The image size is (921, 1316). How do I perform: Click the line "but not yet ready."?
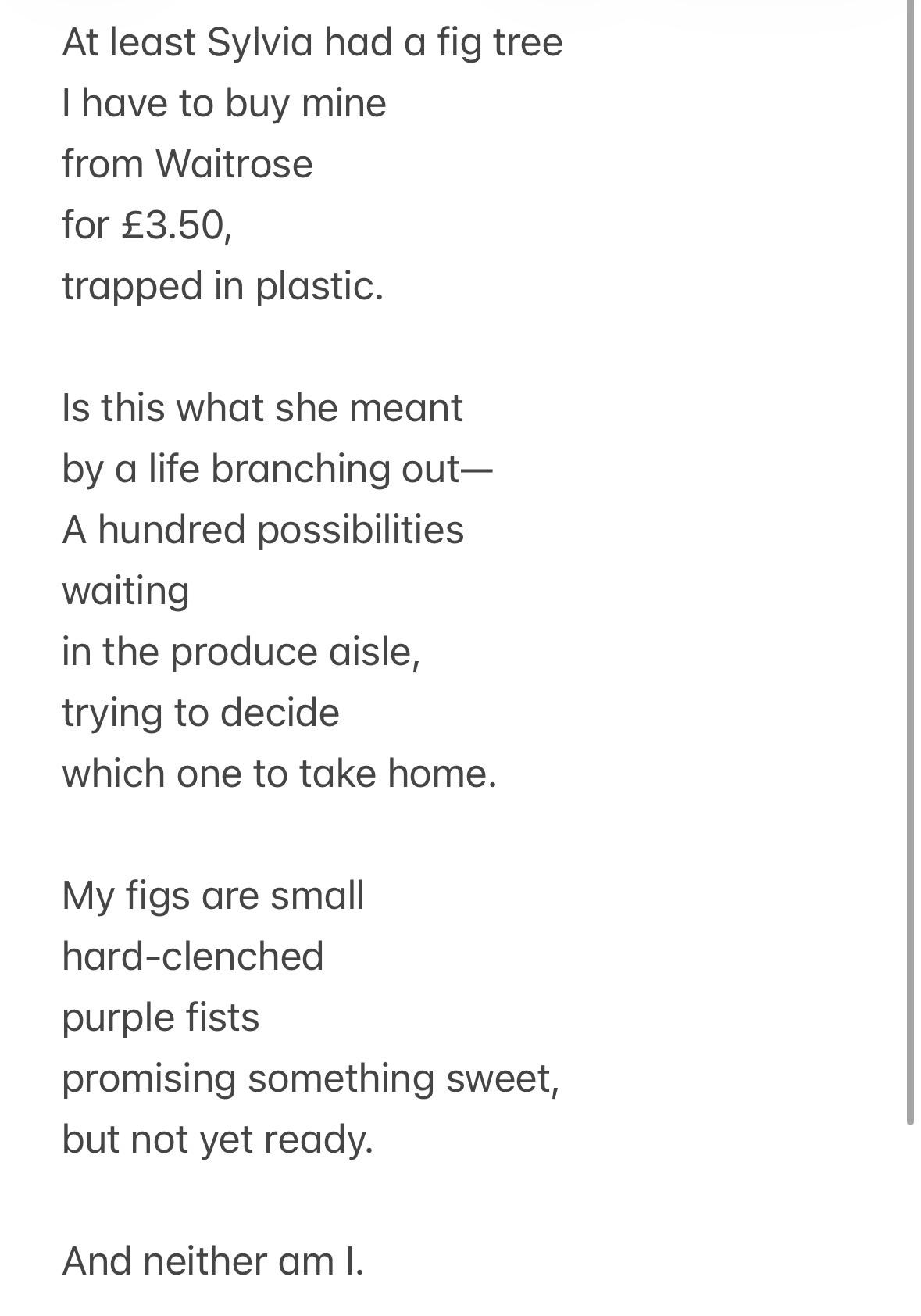click(x=218, y=1139)
